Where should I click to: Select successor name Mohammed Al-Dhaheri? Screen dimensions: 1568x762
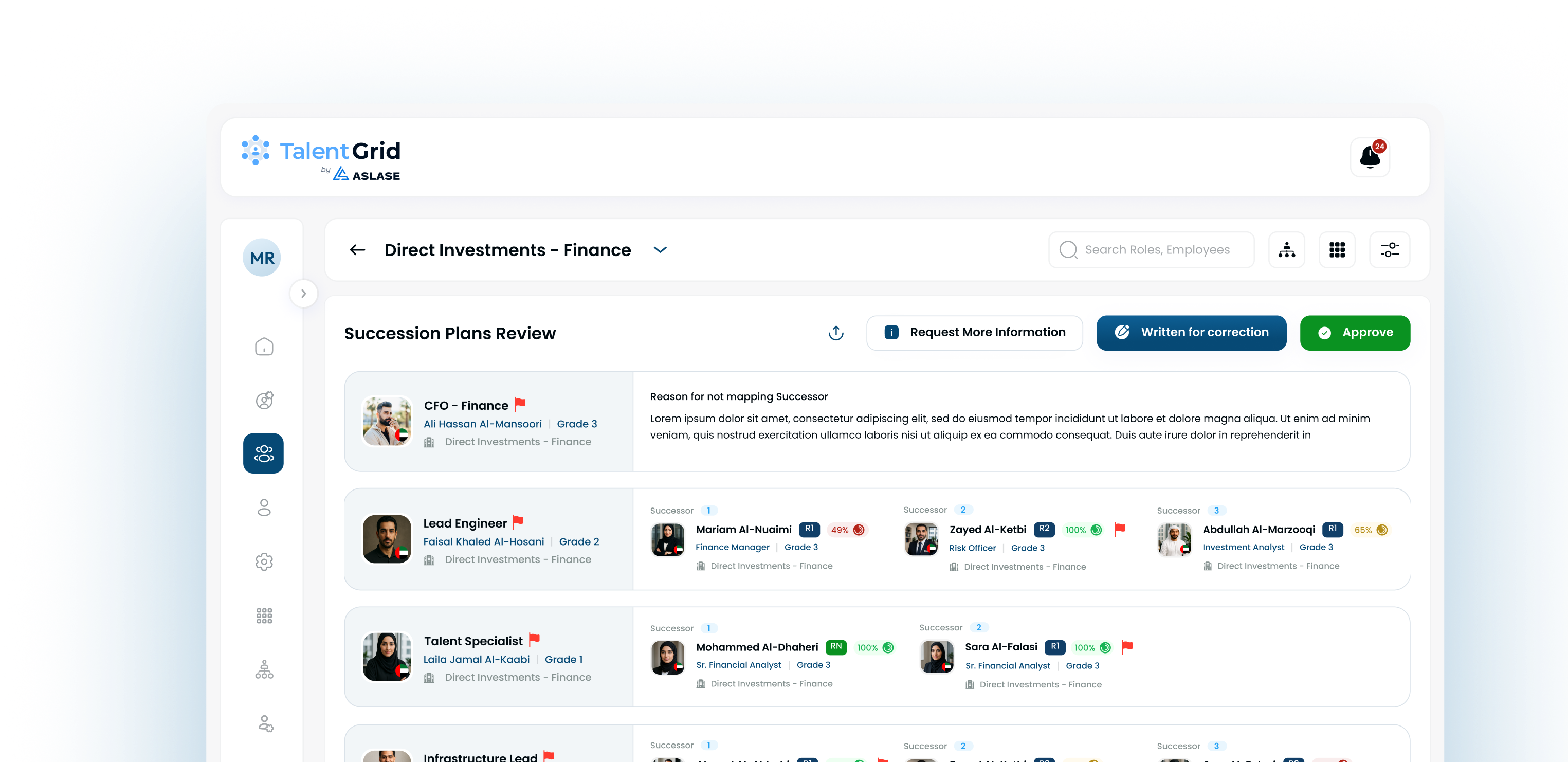pos(757,647)
